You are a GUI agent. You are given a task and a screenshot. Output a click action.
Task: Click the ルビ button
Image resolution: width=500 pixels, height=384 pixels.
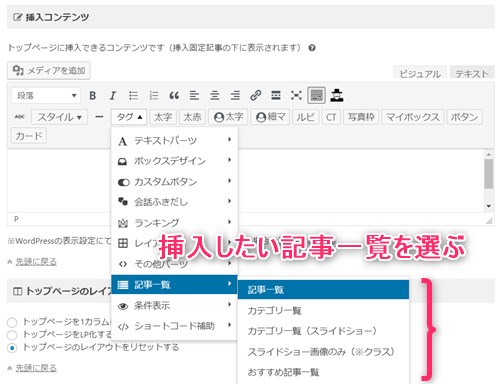point(305,117)
